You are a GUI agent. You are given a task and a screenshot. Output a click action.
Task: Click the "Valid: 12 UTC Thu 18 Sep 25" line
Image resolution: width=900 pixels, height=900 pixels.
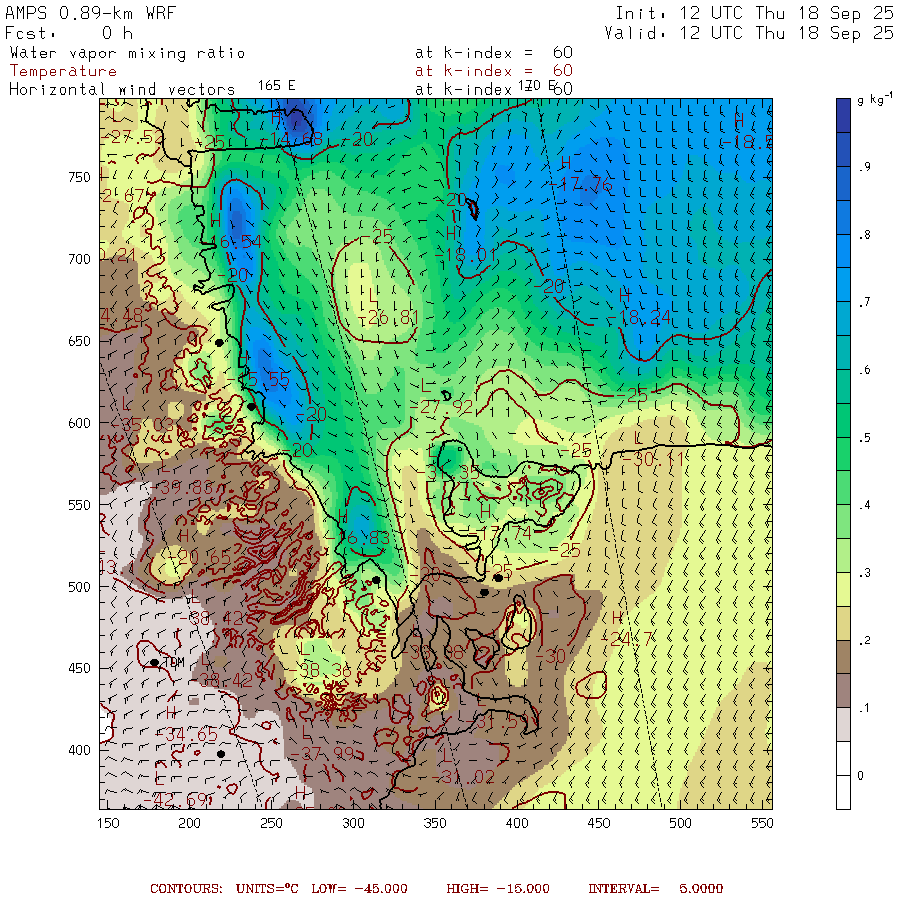click(749, 33)
